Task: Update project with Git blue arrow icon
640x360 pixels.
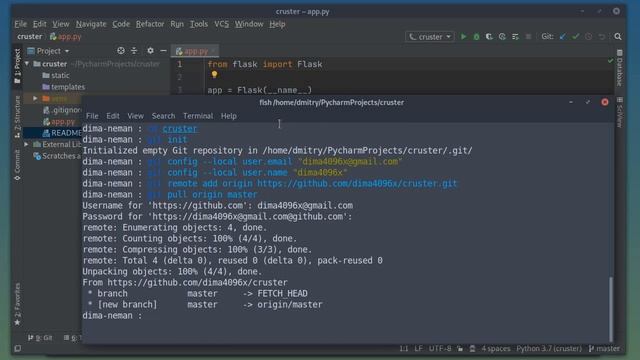Action: point(562,37)
